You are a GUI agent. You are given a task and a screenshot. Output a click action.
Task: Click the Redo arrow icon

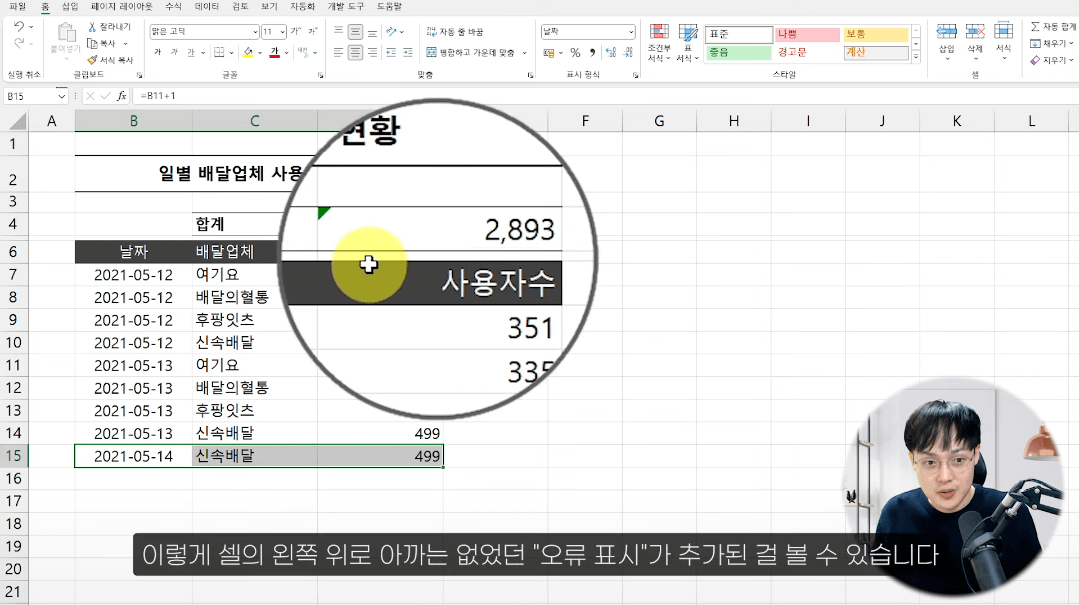(19, 43)
